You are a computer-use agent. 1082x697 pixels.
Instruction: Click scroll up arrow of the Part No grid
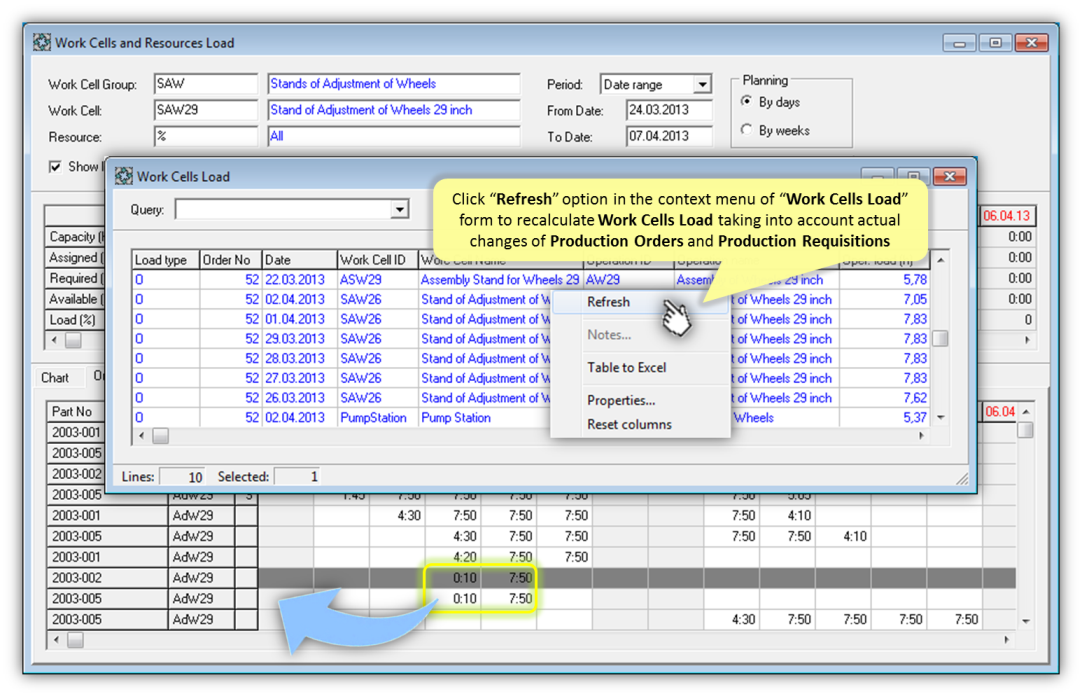pyautogui.click(x=1026, y=411)
